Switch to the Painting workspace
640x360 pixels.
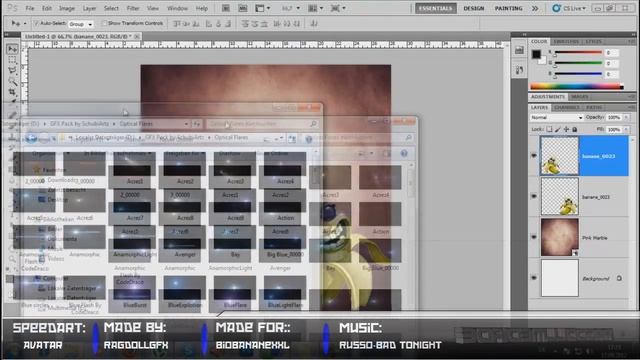click(508, 8)
